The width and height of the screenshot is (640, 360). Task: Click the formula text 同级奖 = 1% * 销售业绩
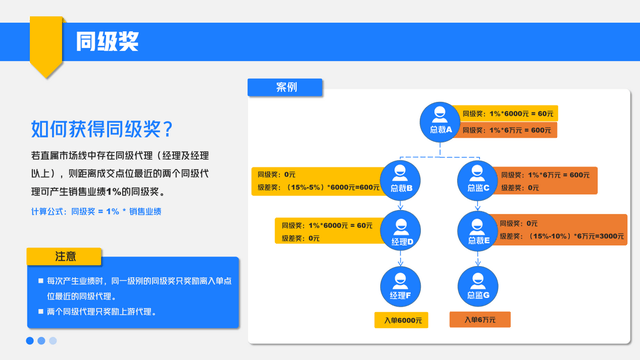(116, 211)
